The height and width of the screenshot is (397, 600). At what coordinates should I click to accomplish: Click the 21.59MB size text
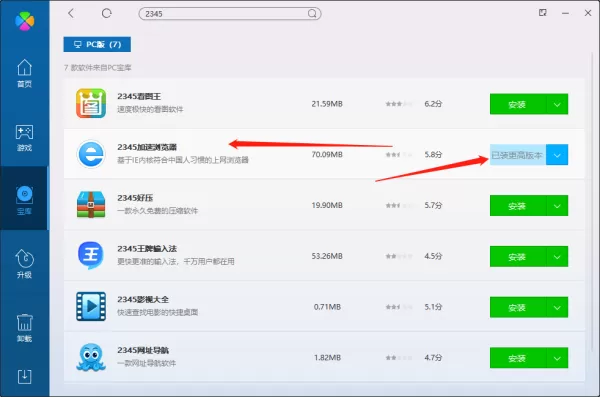click(327, 104)
